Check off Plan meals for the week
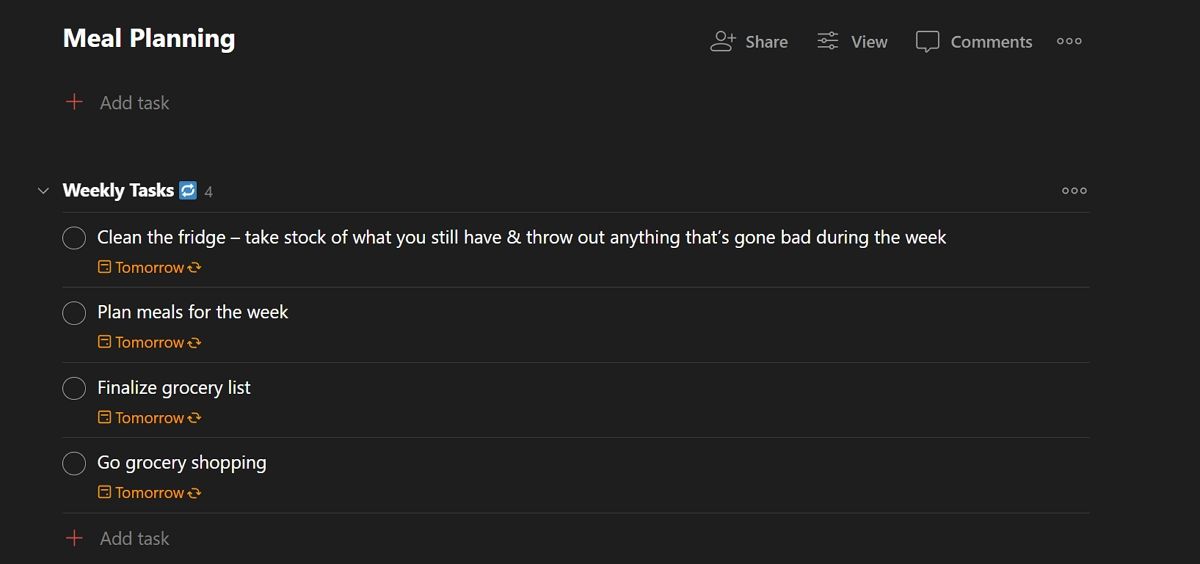 (74, 313)
